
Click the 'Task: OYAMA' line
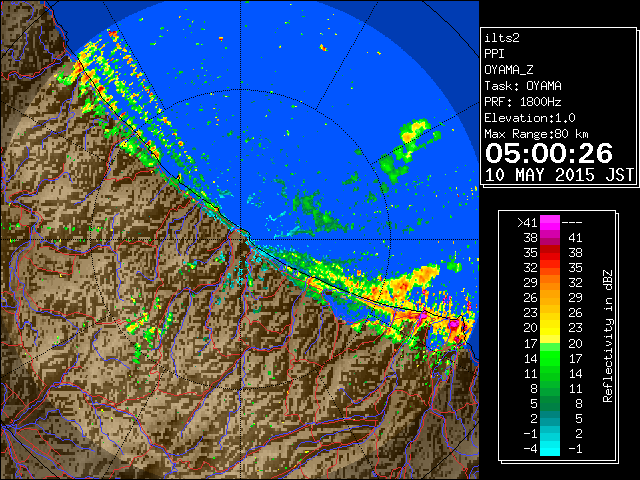point(523,86)
